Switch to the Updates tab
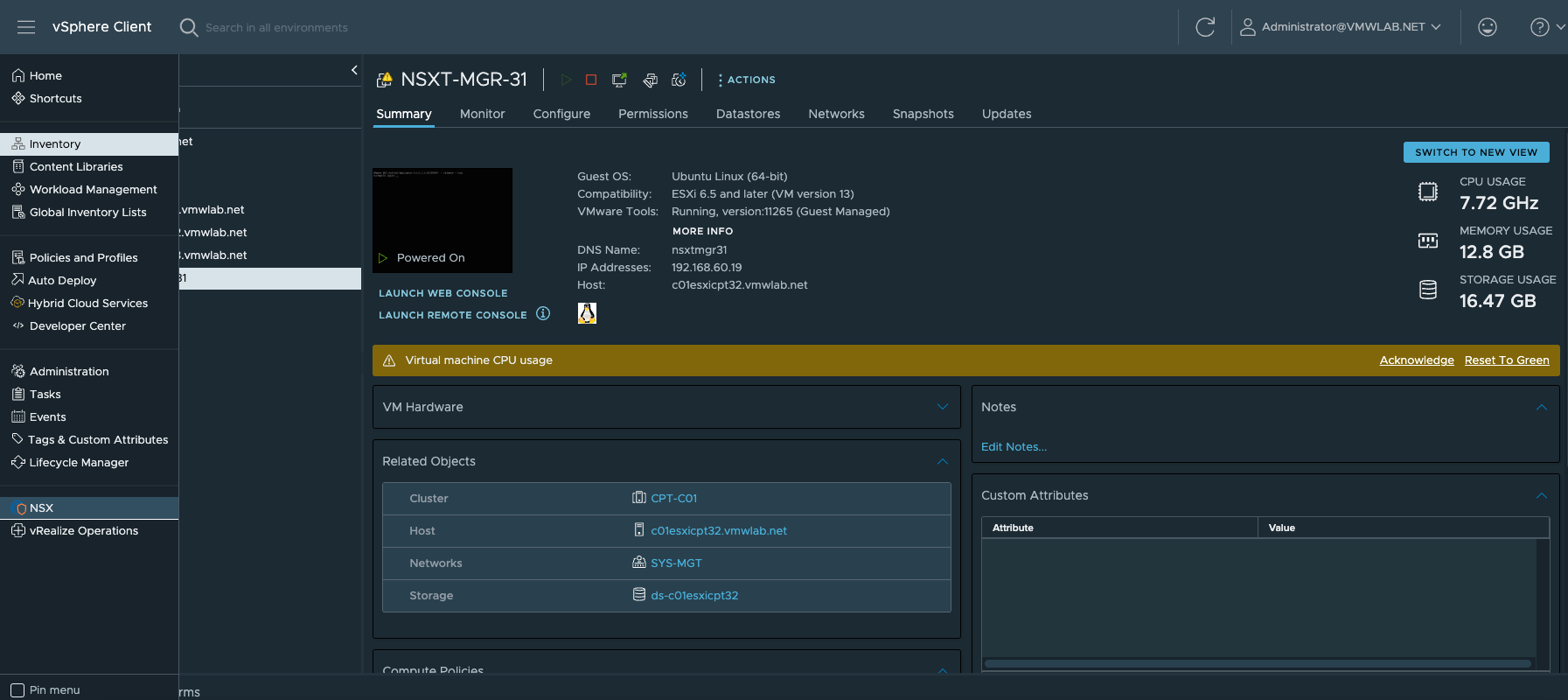The image size is (1568, 700). 1007,114
